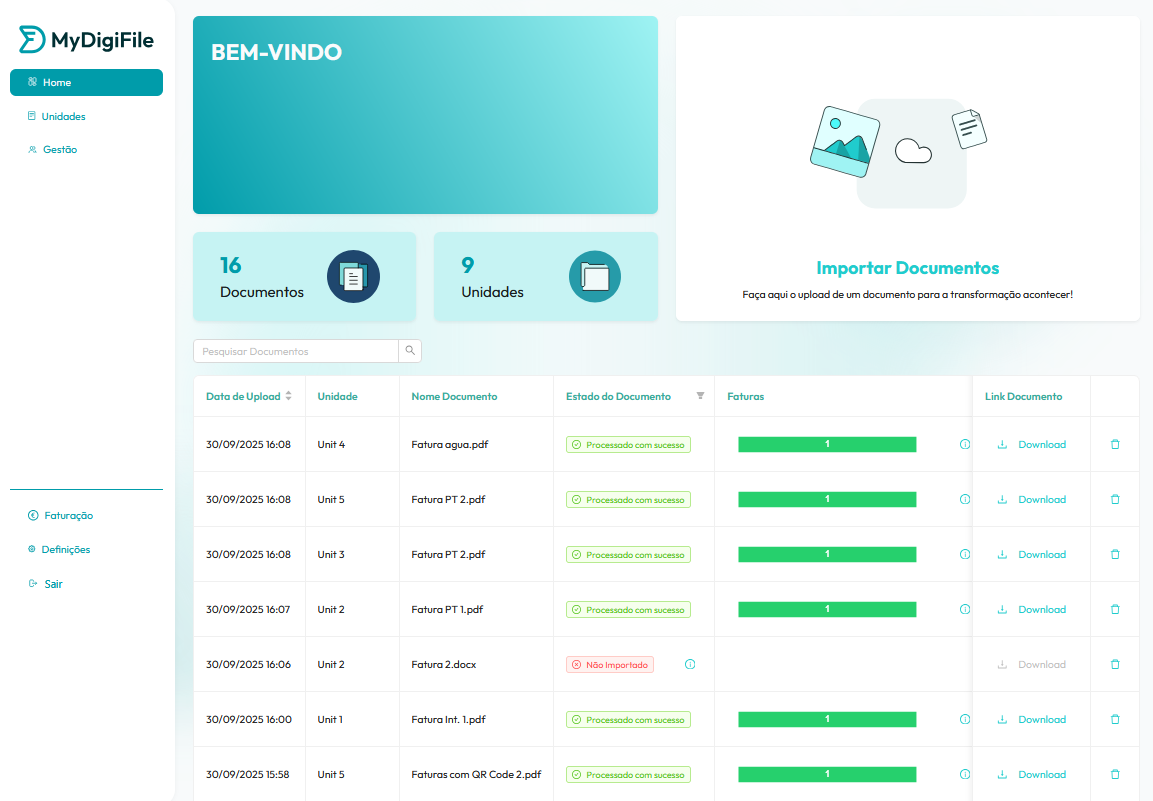This screenshot has width=1153, height=801.
Task: Click the Pesquisar Documentos search field
Action: pyautogui.click(x=295, y=351)
